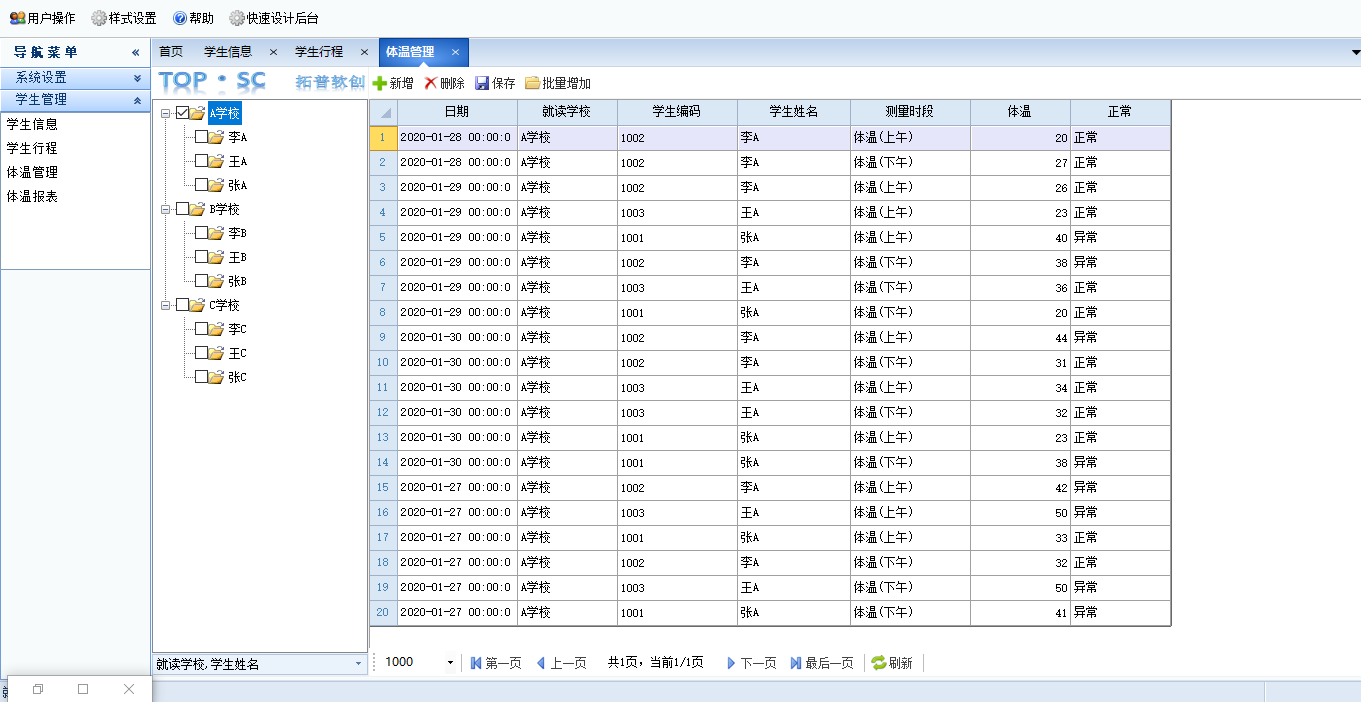The image size is (1361, 702).
Task: Select row 5 by its row number
Action: 384,238
